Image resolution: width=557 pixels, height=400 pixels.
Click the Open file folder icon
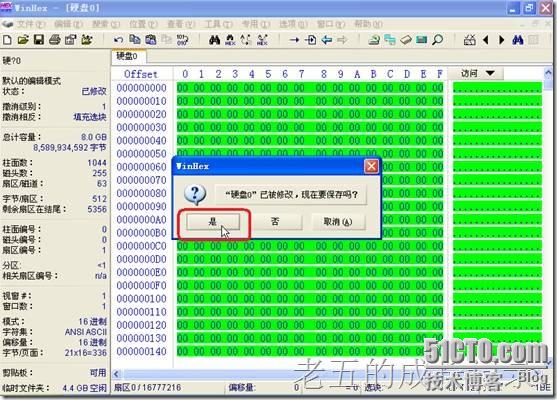coord(23,39)
